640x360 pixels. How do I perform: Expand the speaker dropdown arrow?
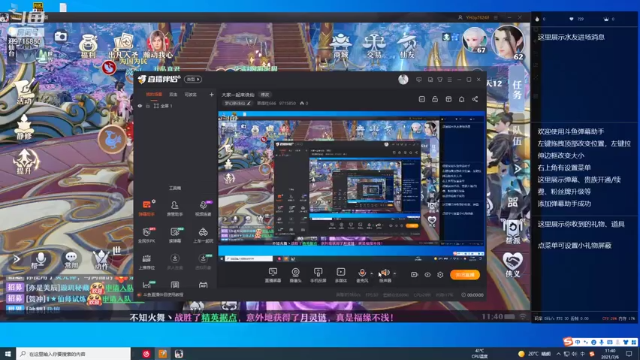pyautogui.click(x=394, y=273)
